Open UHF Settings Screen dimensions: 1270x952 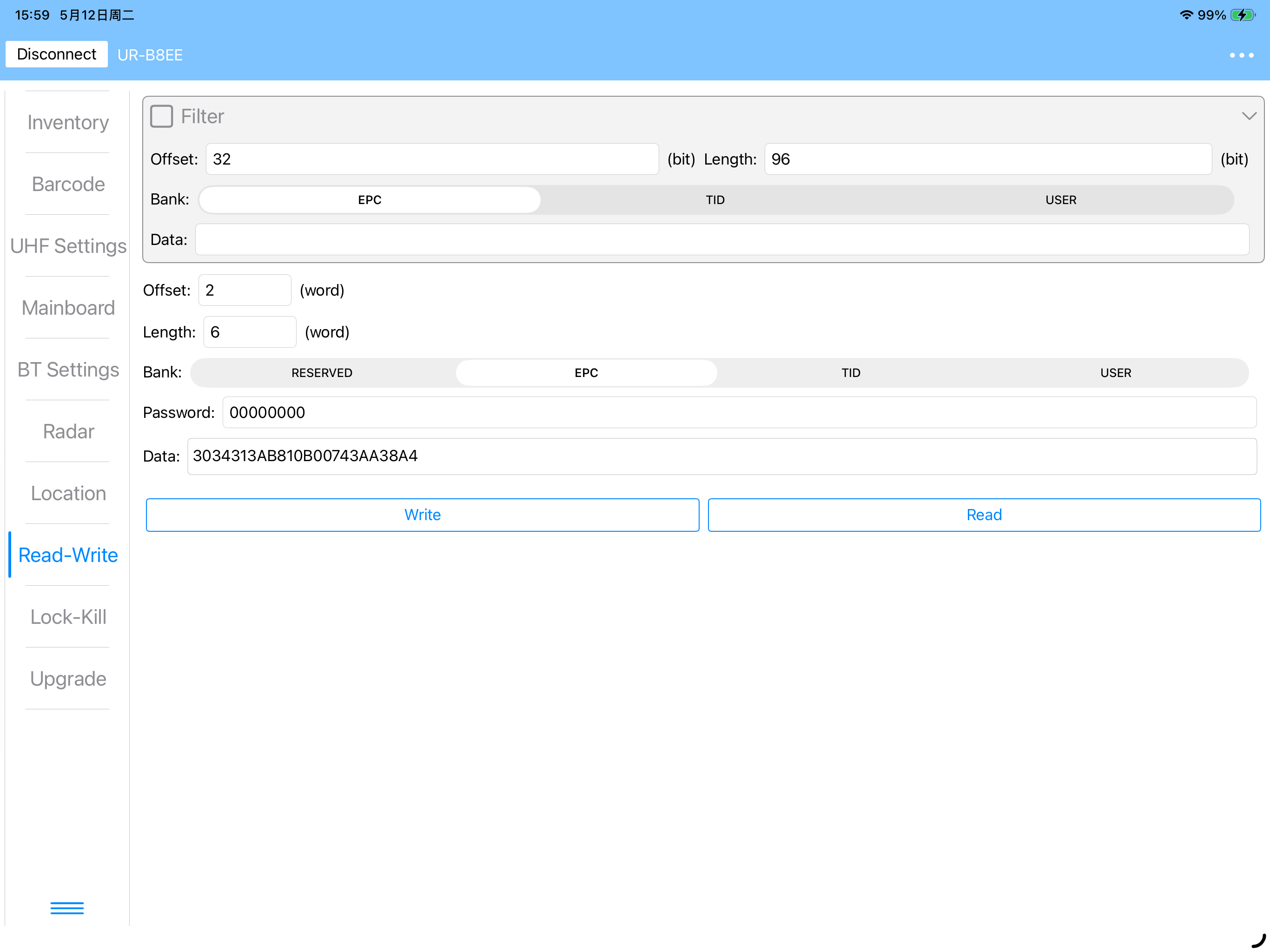coord(68,246)
